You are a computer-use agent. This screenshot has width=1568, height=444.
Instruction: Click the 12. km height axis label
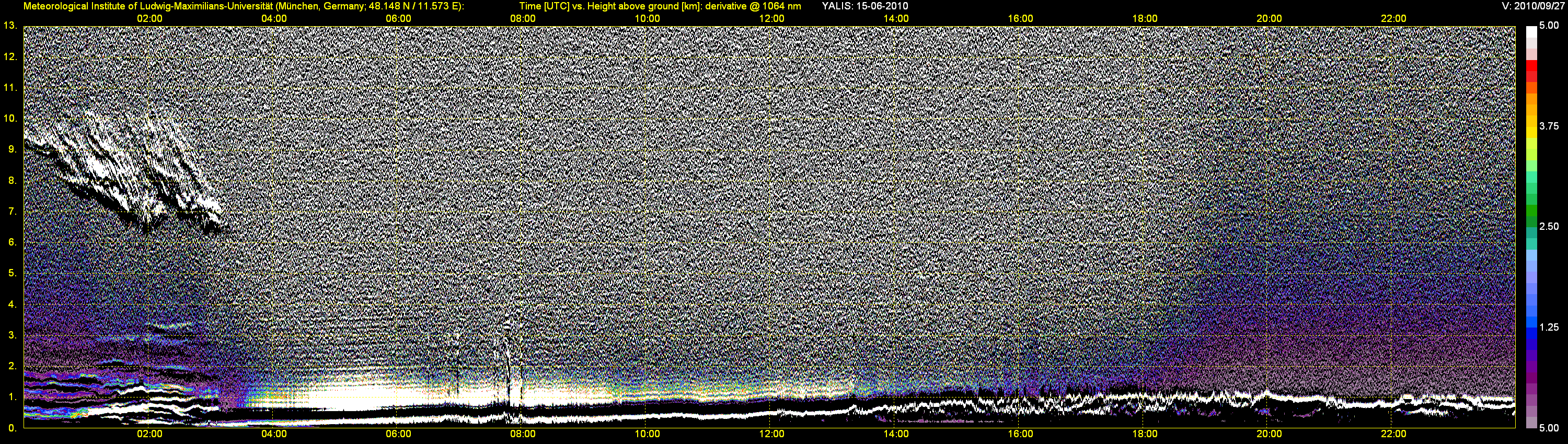coord(10,56)
